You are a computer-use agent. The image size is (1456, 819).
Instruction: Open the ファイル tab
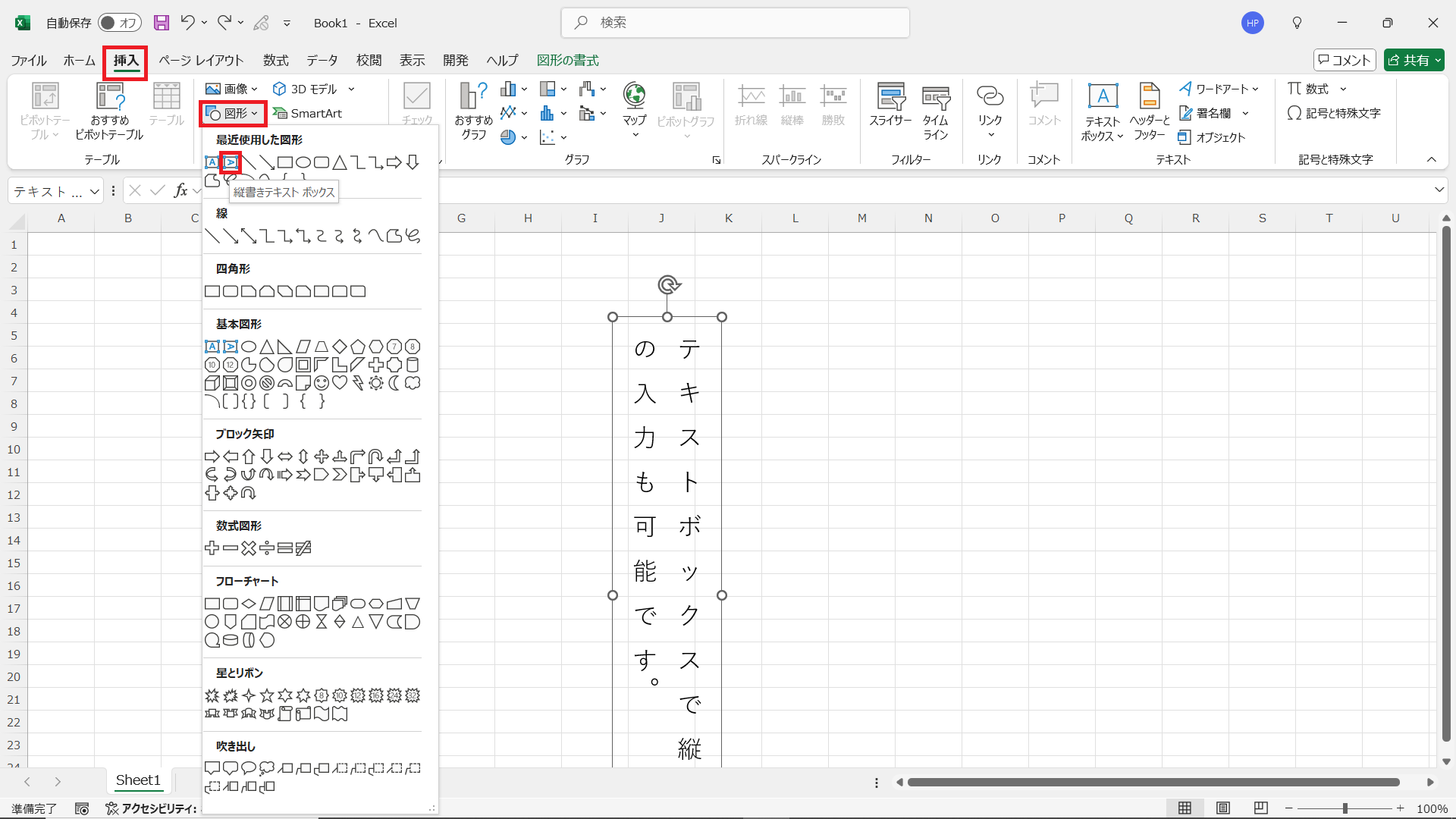click(x=29, y=60)
